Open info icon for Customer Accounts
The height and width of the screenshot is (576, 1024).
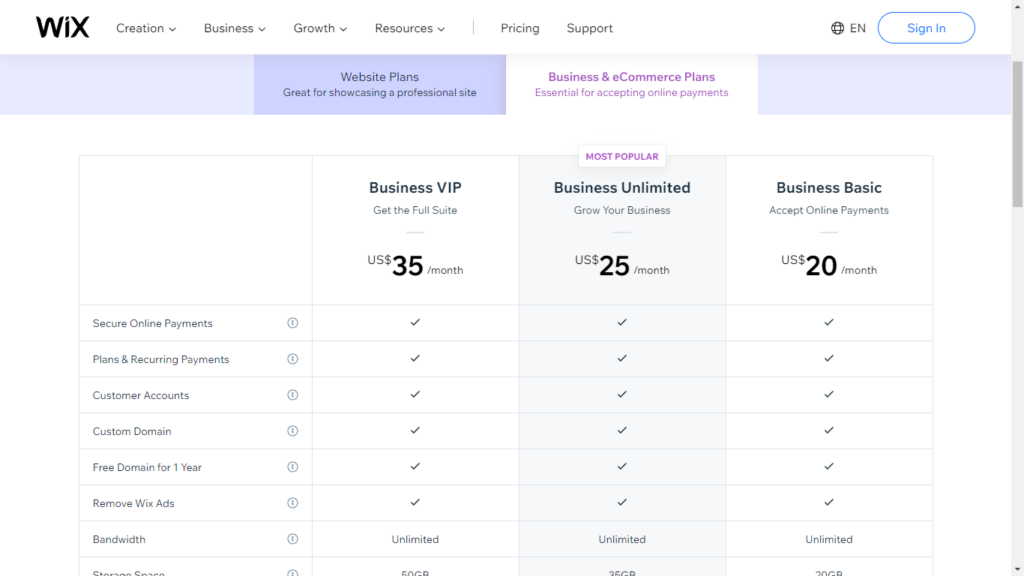point(293,395)
